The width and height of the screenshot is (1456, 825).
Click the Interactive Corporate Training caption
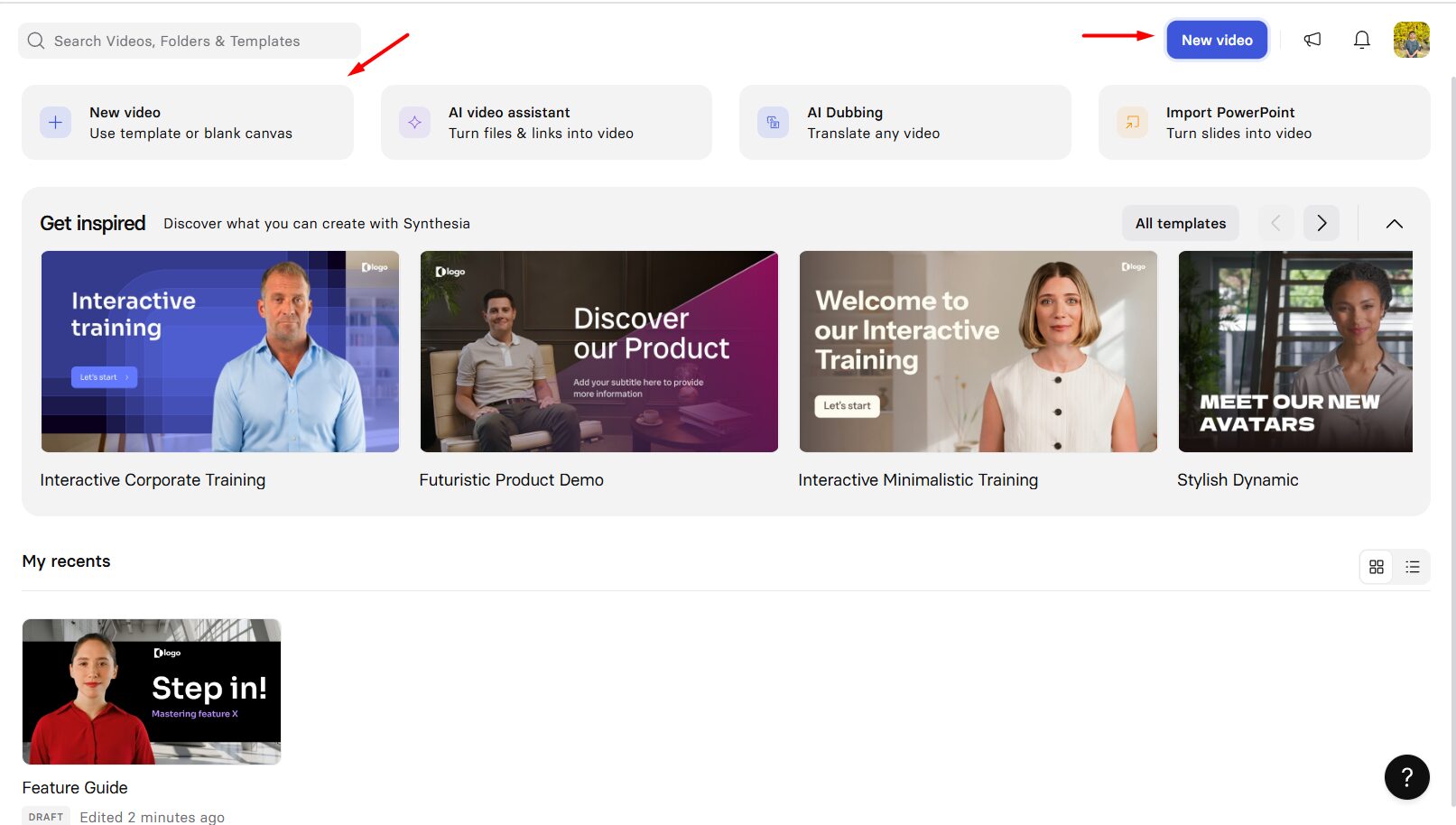pyautogui.click(x=153, y=480)
